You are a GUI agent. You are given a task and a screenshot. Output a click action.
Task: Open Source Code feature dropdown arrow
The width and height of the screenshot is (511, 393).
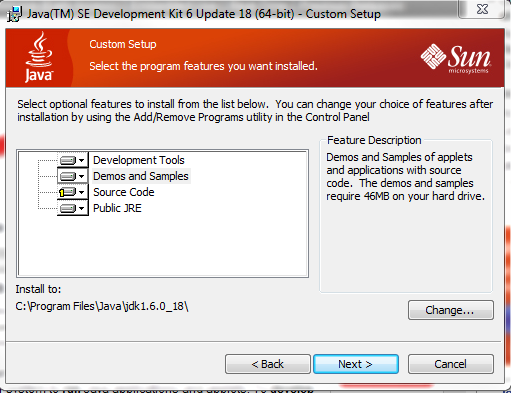pyautogui.click(x=81, y=192)
